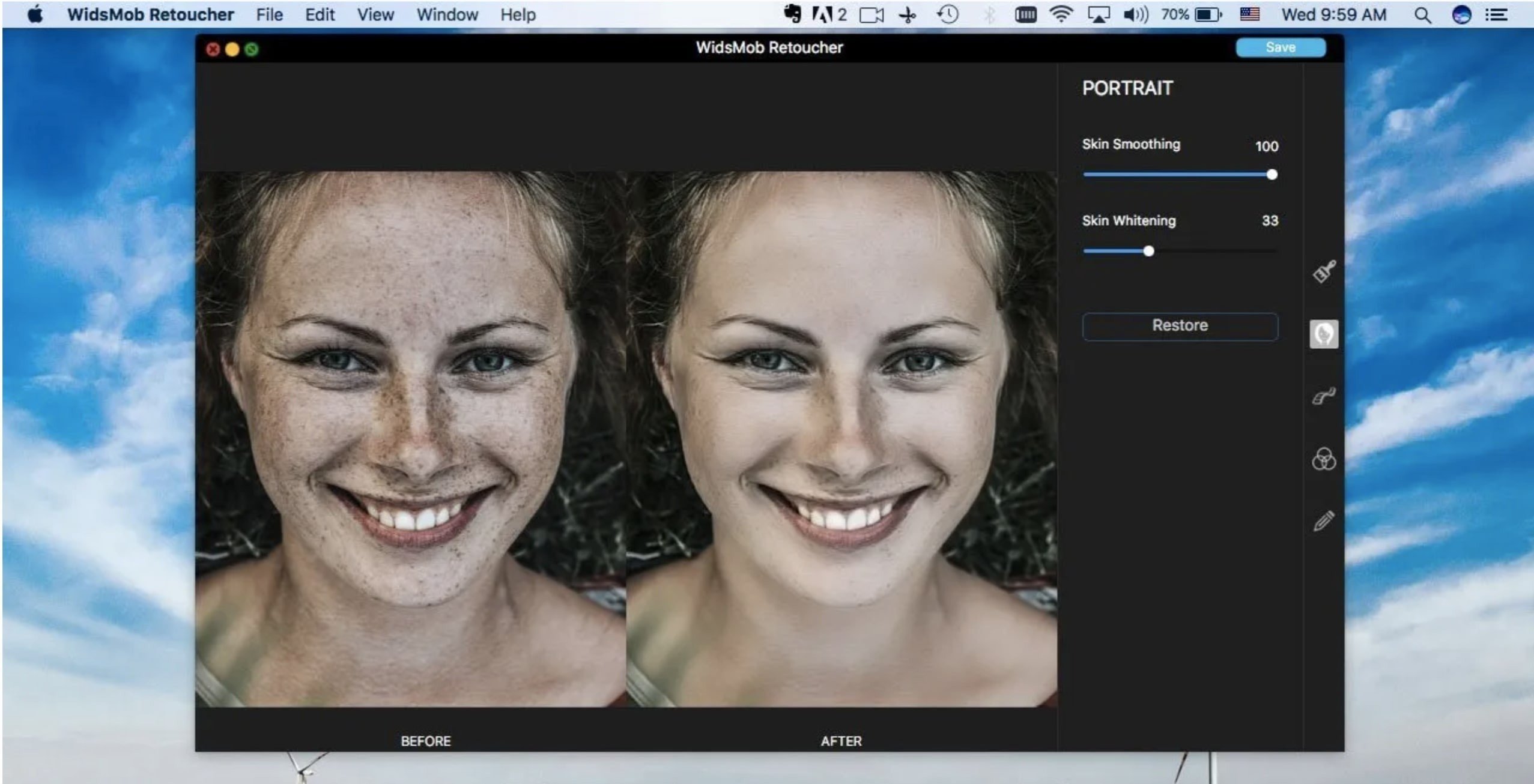The height and width of the screenshot is (784, 1534).
Task: Click the Evernote elephant menu bar icon
Action: [792, 14]
